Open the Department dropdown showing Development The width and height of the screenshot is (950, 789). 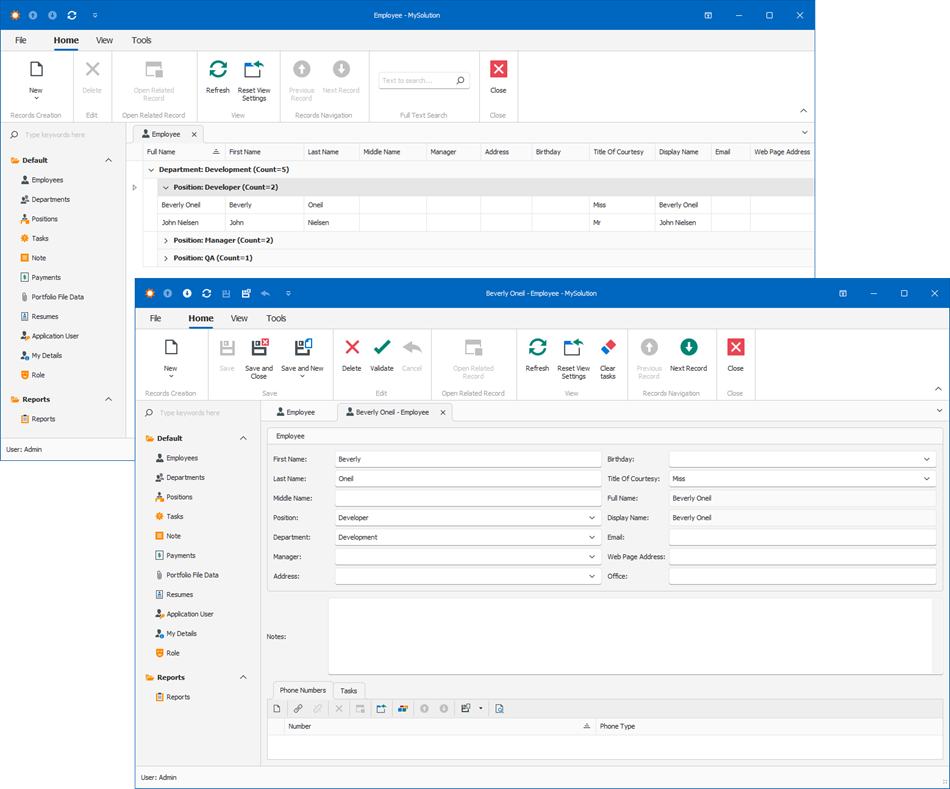pos(592,537)
